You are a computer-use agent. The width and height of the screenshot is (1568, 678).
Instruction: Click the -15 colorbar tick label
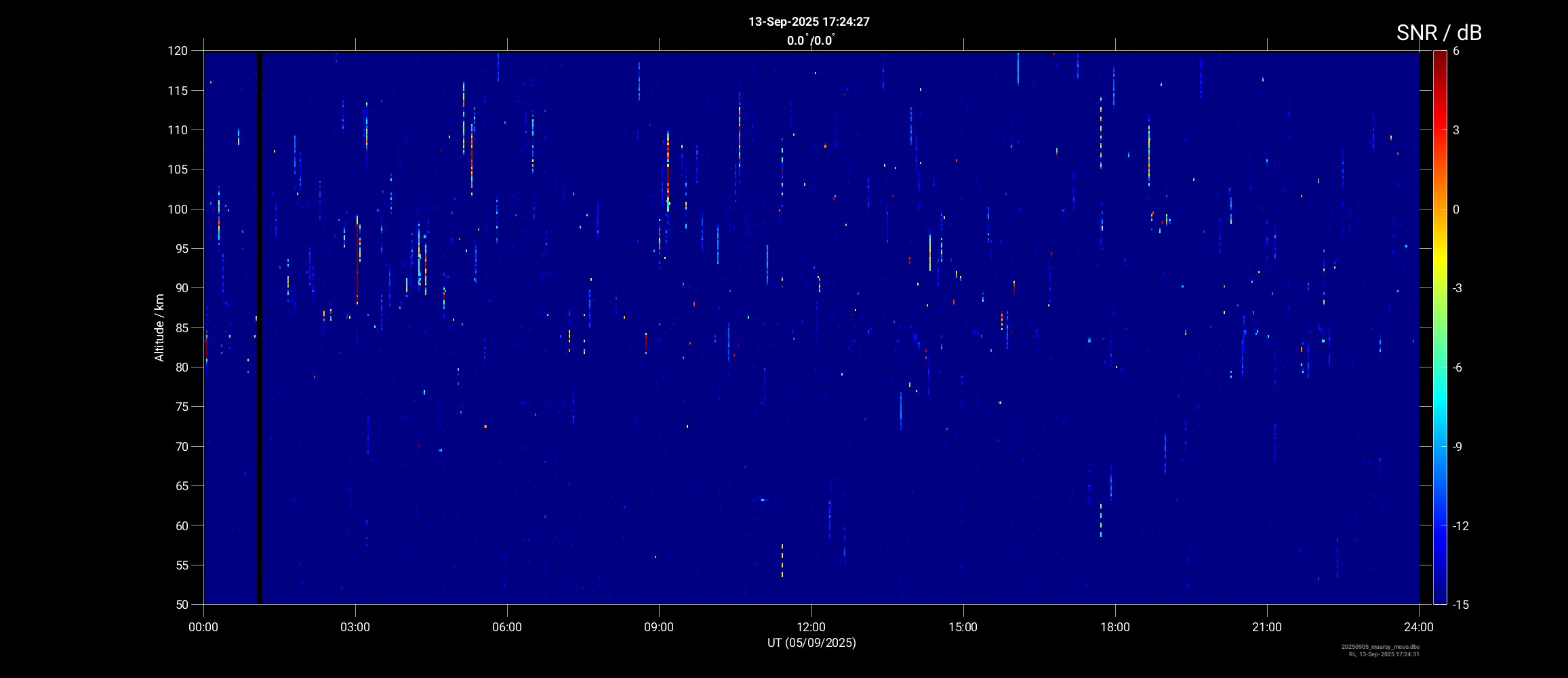tap(1460, 605)
